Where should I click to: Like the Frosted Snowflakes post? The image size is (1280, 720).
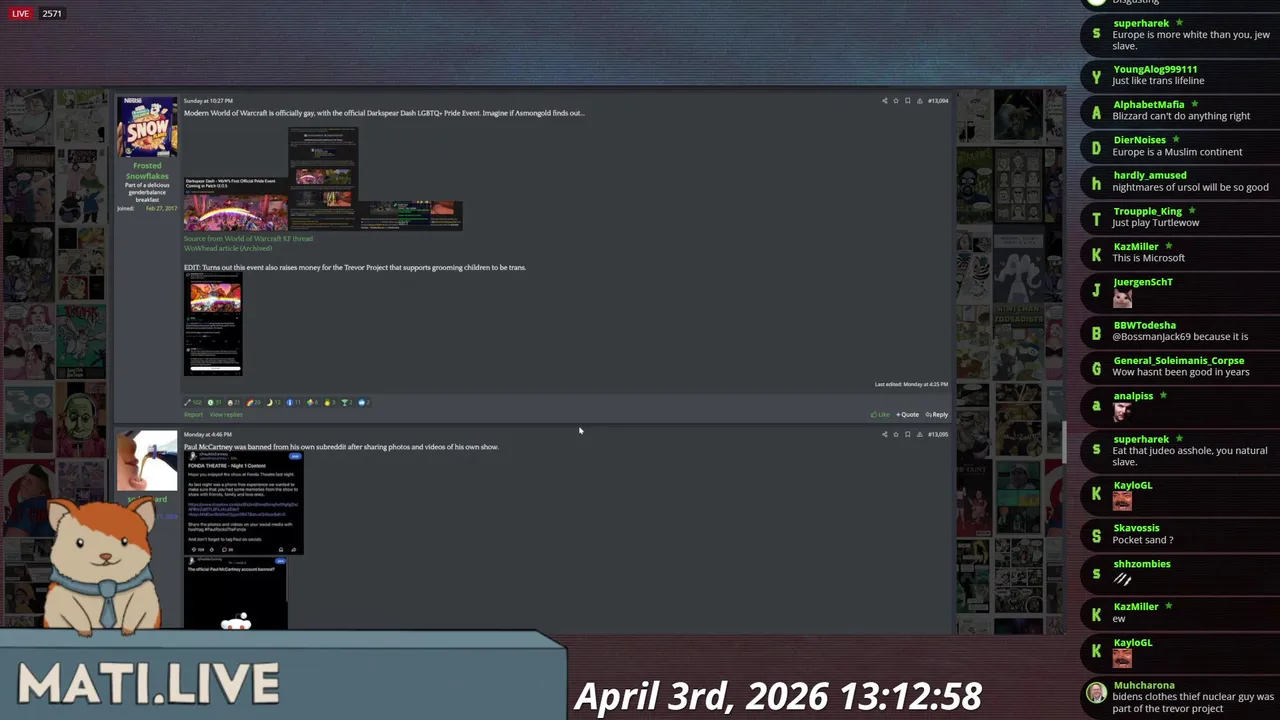(x=880, y=414)
